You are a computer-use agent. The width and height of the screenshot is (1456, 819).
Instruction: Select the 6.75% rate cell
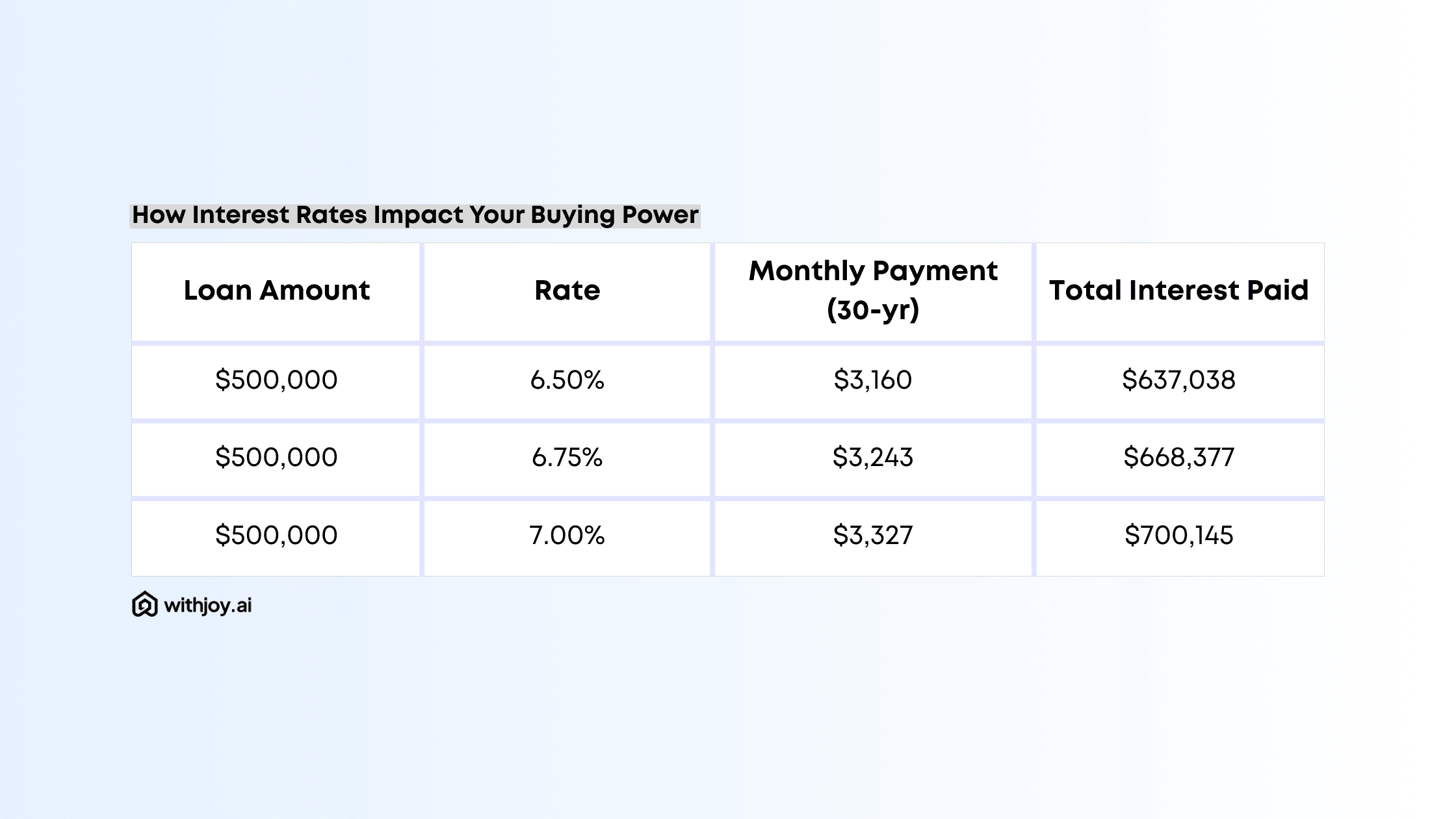pyautogui.click(x=567, y=458)
